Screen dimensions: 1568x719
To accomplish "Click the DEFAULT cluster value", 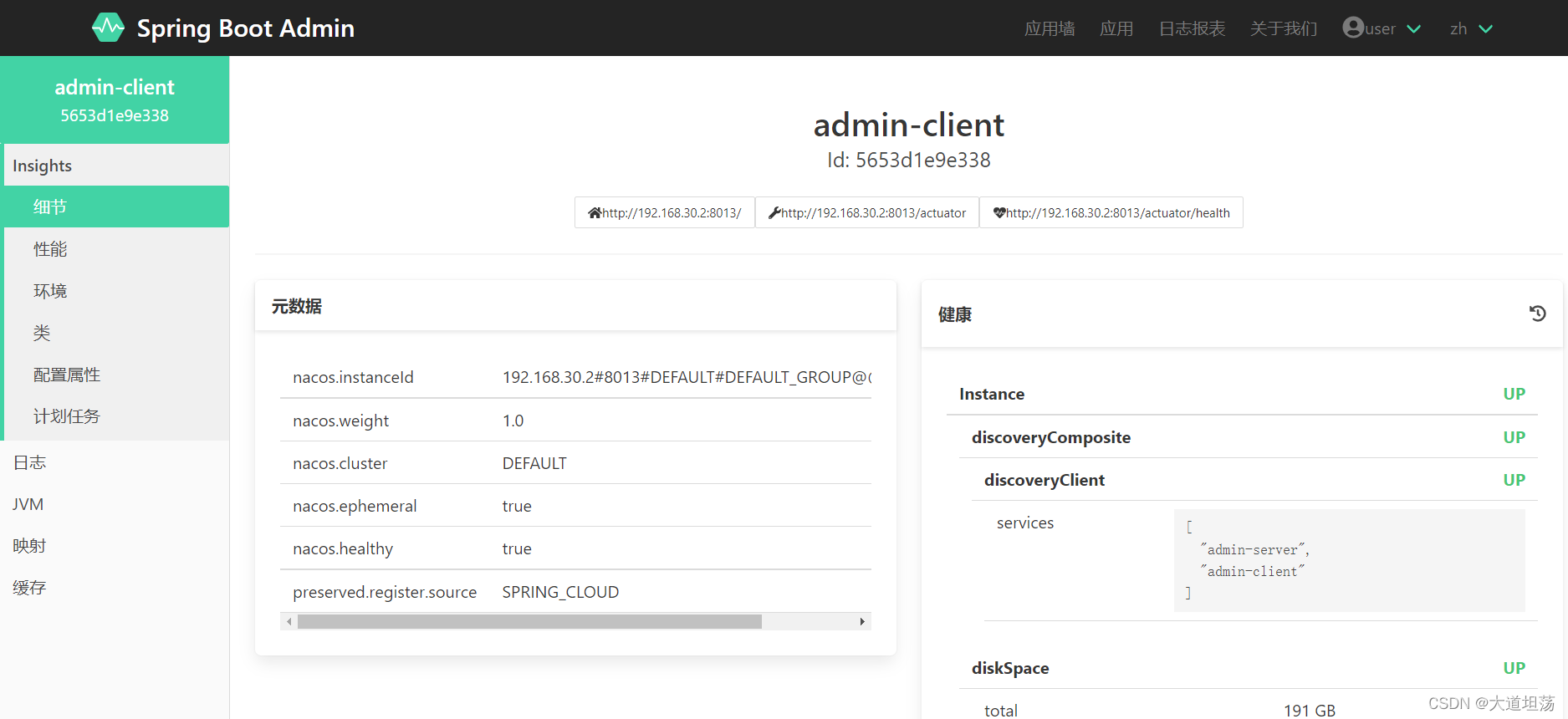I will 534,463.
